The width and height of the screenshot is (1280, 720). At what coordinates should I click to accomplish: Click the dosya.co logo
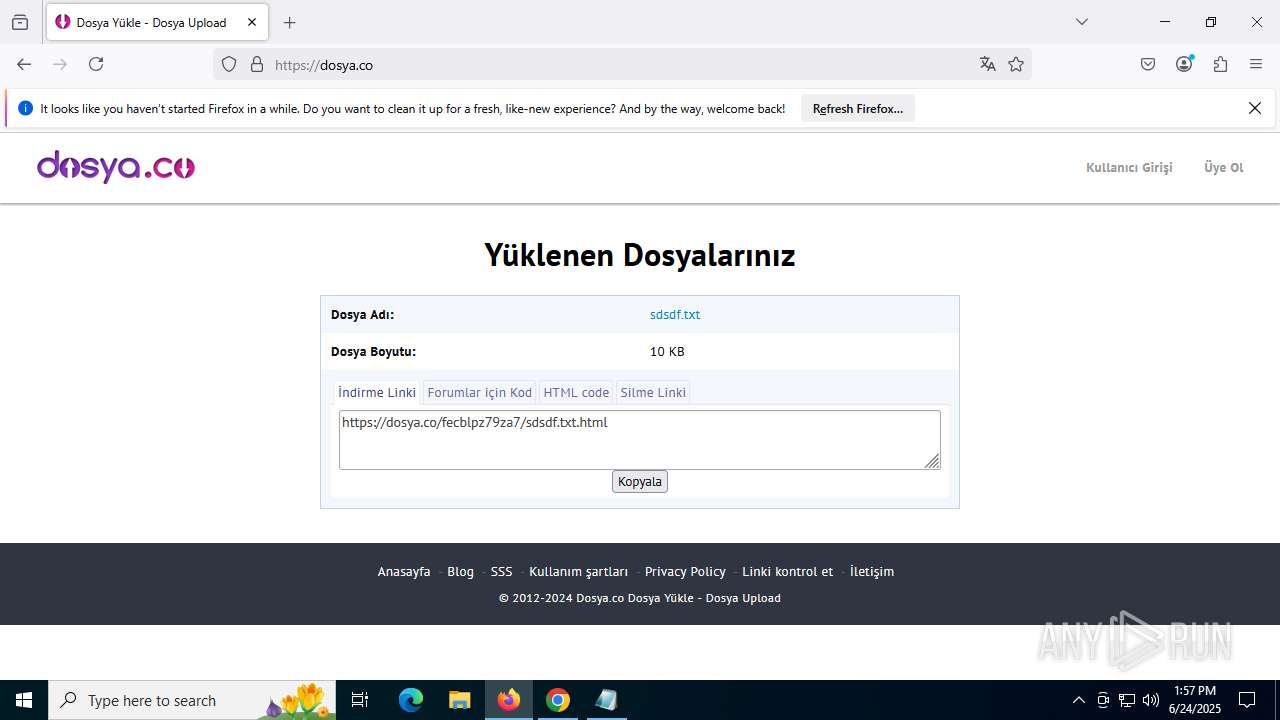116,166
